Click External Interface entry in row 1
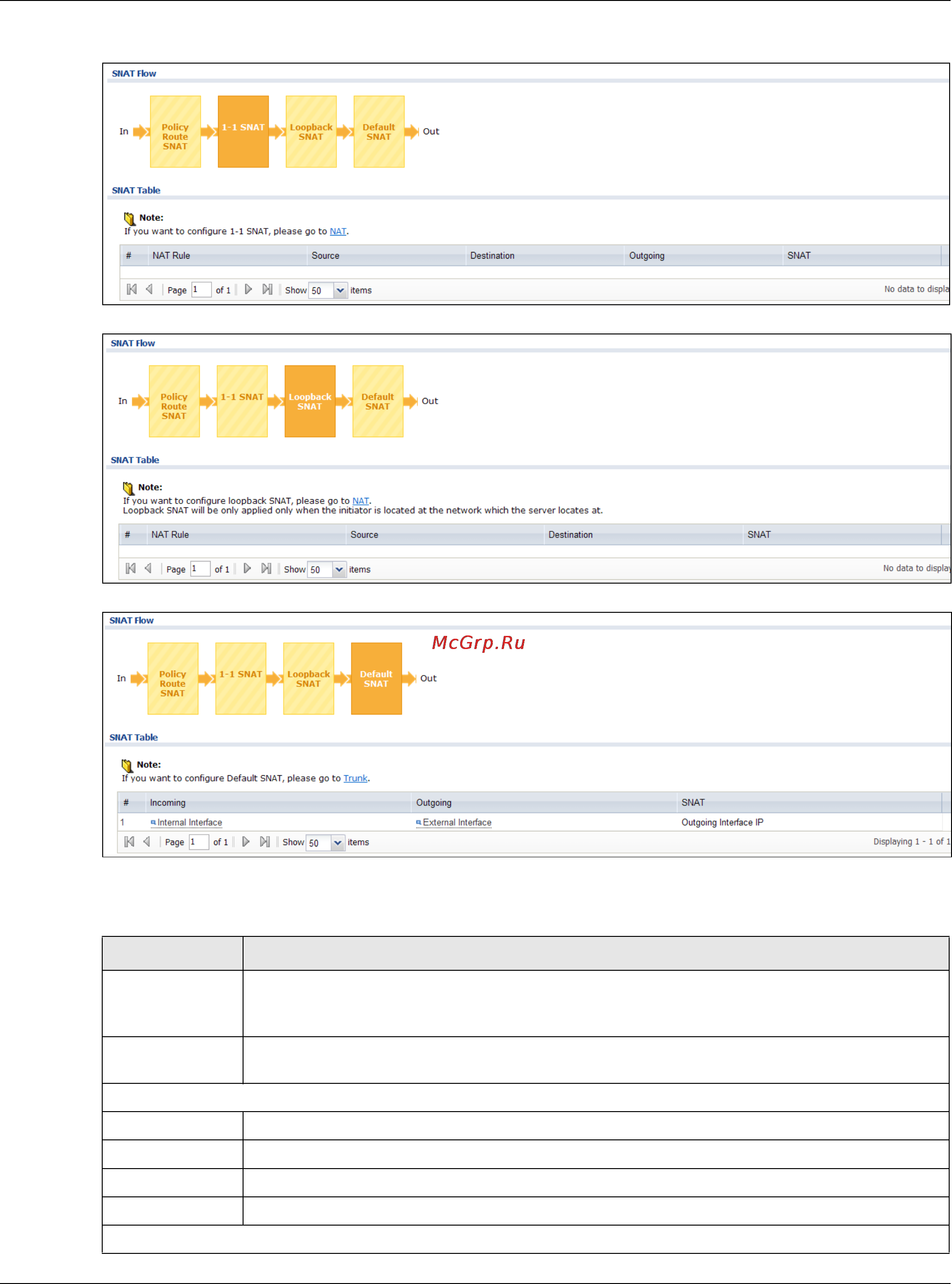This screenshot has height=1284, width=952. (454, 822)
